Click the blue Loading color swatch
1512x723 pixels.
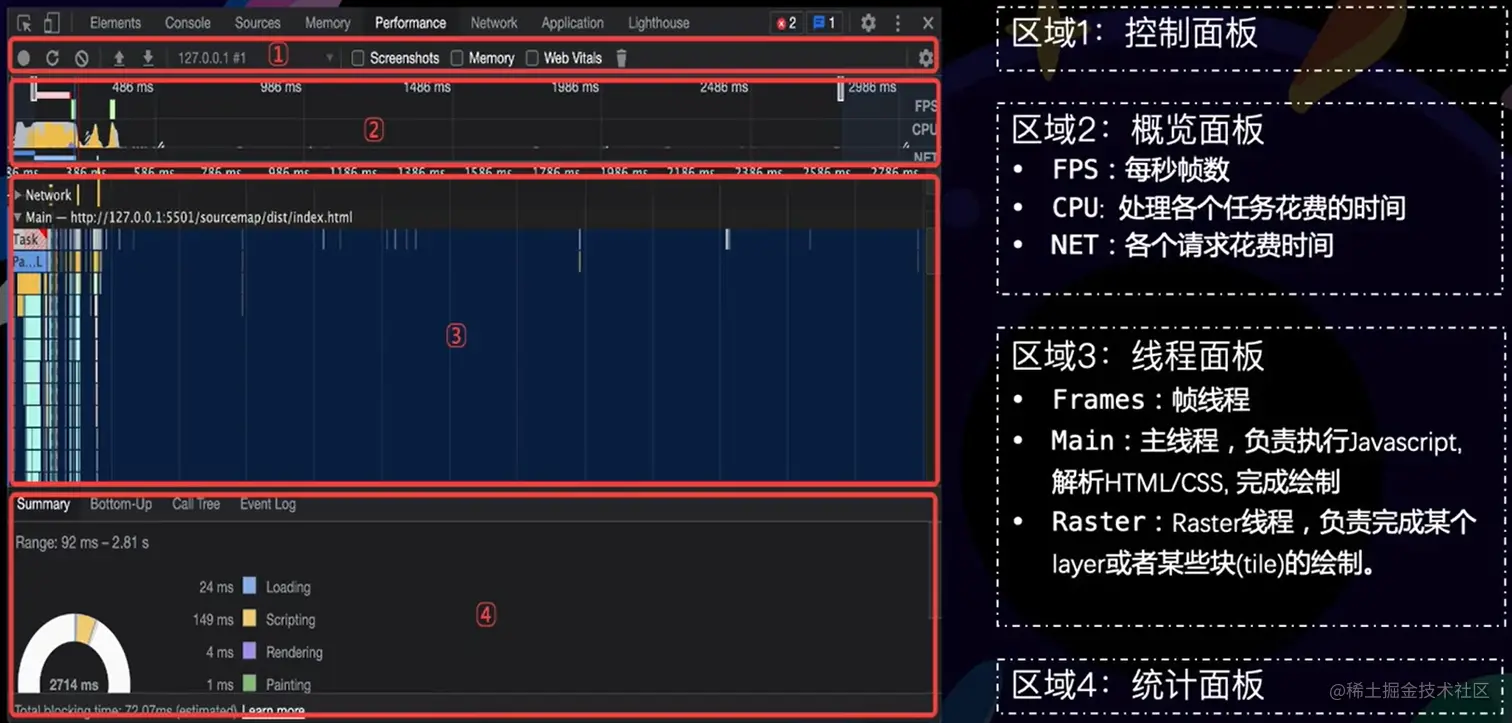click(250, 587)
